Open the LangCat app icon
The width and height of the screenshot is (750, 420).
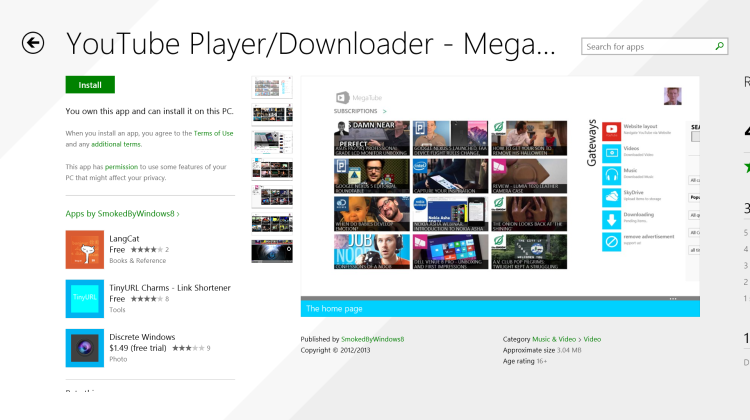(85, 249)
